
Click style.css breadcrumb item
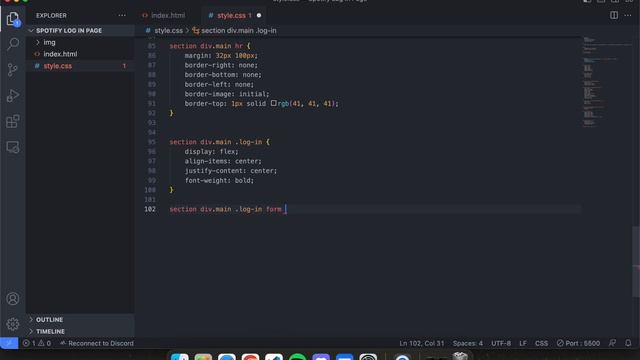168,31
